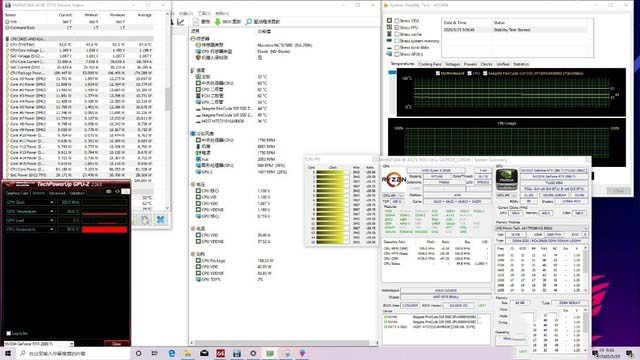Screen dimensions: 640x360
Task: Switch to Graphics Card tab in GPU-Z
Action: pyautogui.click(x=17, y=193)
